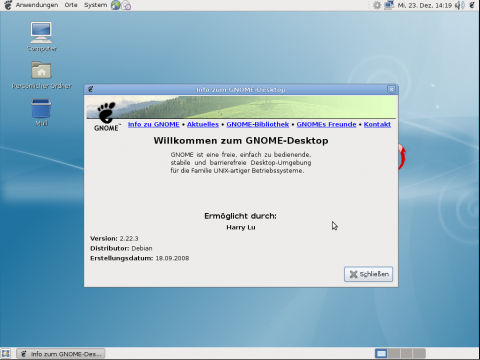Viewport: 480px width, 360px height.
Task: Launch the mail client envelope icon
Action: tap(126, 5)
